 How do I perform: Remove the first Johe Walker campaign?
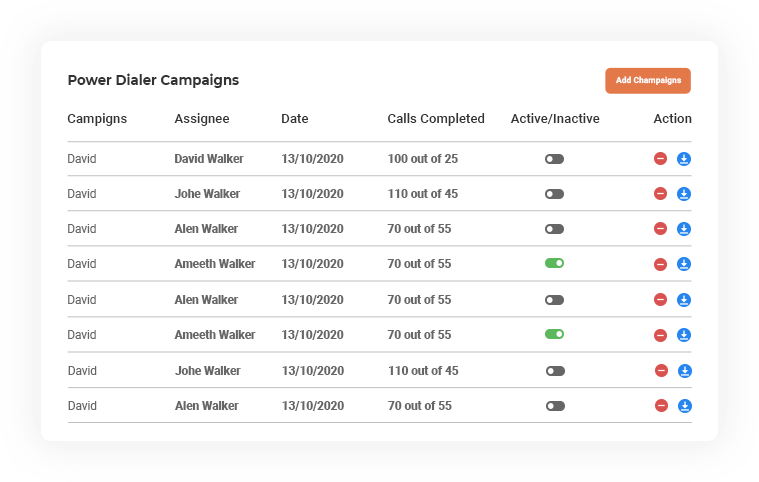coord(660,194)
